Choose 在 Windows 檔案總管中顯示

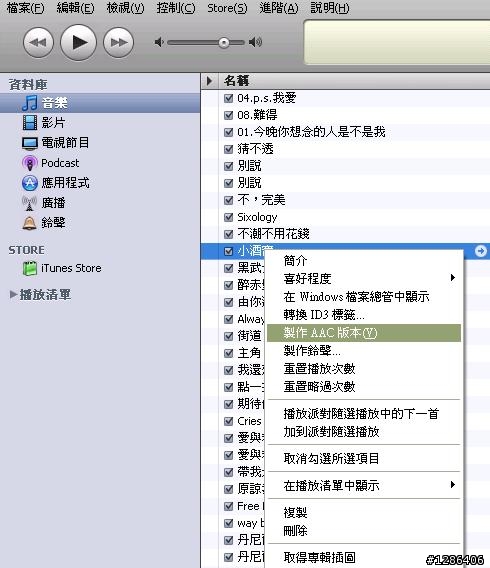(364, 297)
